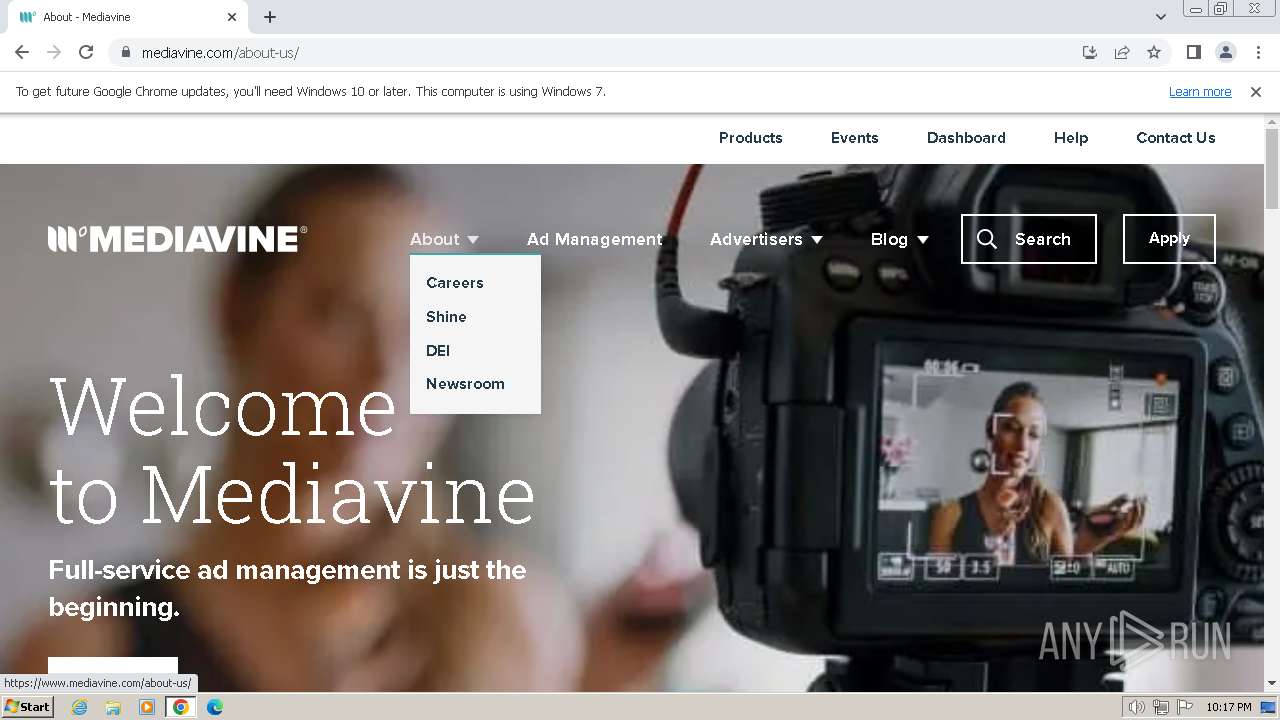Toggle Chrome side panel
Image resolution: width=1280 pixels, height=720 pixels.
point(1194,53)
